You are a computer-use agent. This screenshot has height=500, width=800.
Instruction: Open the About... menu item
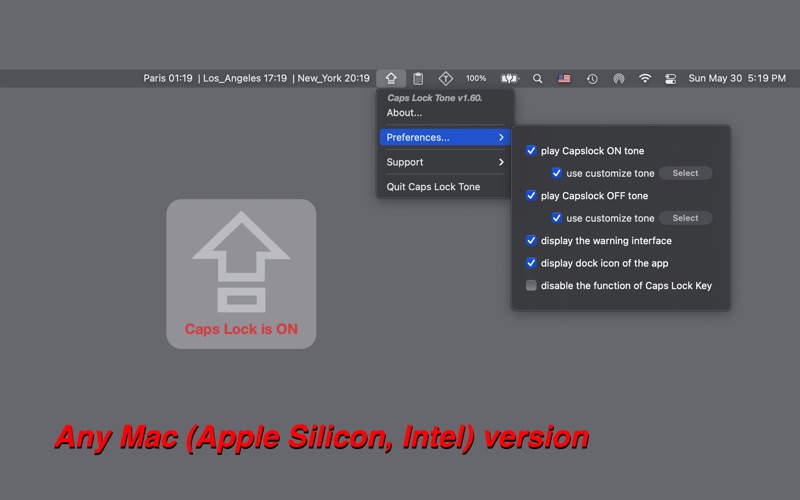coord(444,113)
